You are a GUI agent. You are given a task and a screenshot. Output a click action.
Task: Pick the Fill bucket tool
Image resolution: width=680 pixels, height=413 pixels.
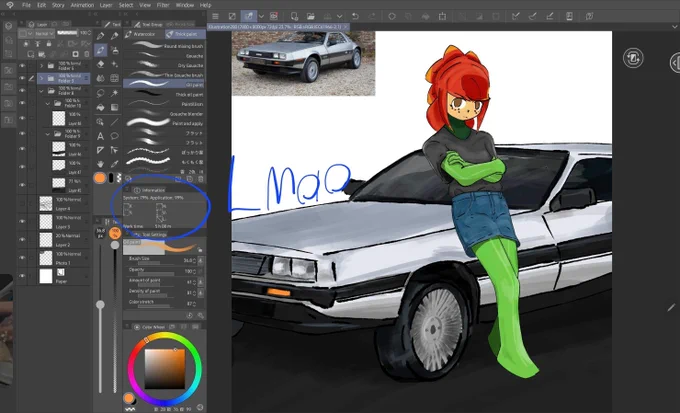pyautogui.click(x=101, y=107)
